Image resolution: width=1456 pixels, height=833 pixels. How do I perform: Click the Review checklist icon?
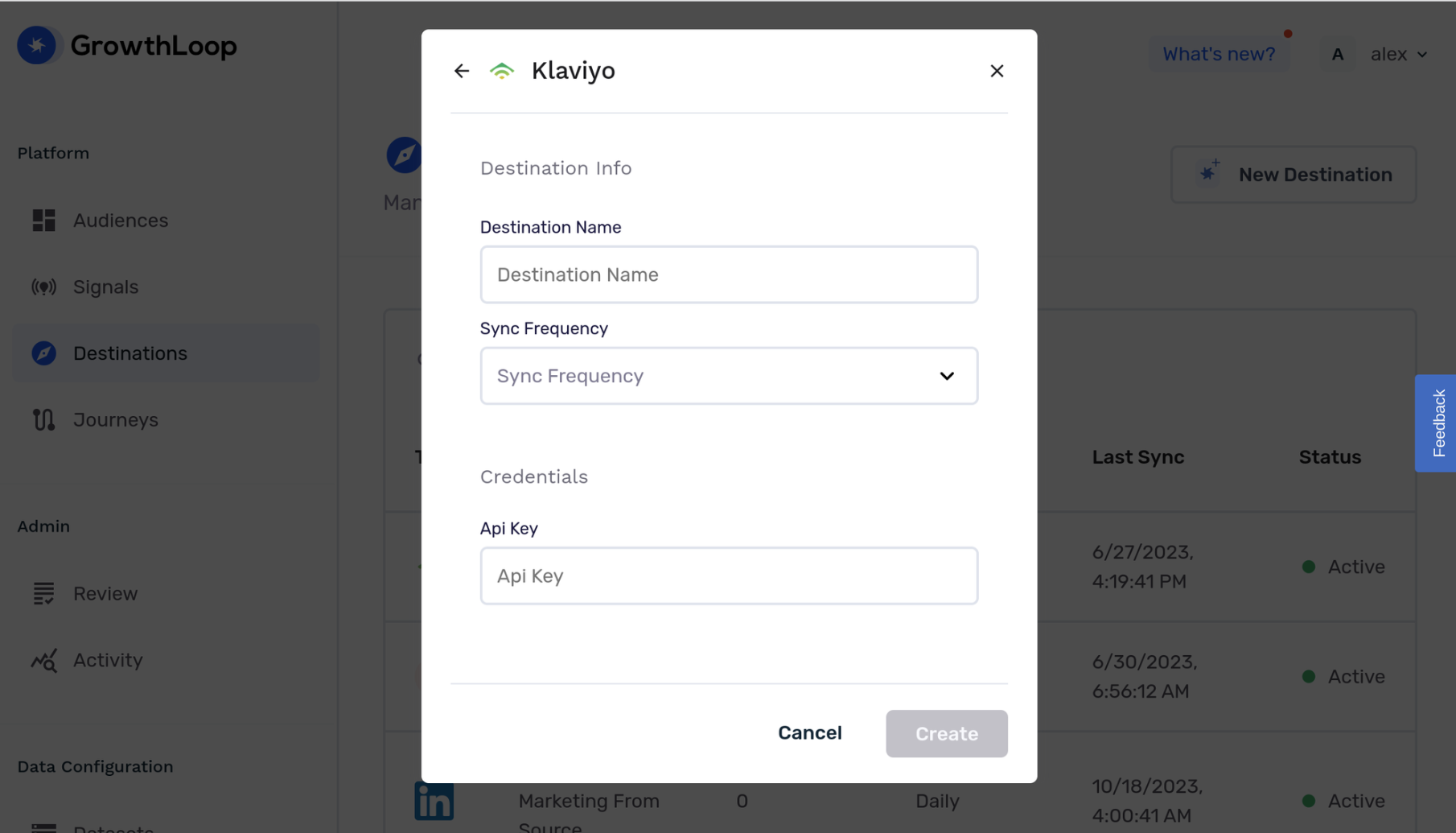pyautogui.click(x=43, y=593)
